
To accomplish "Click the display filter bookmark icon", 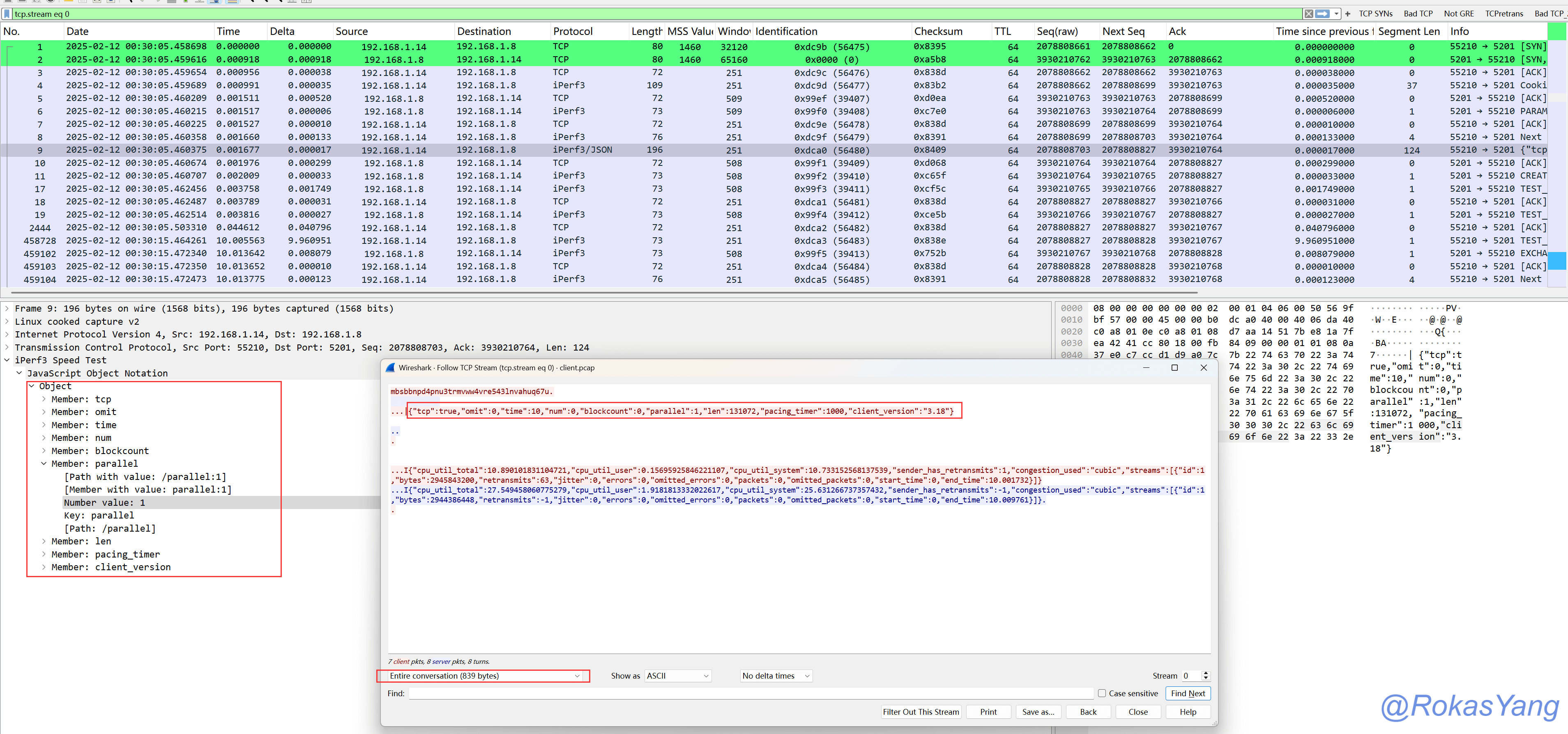I will [7, 14].
